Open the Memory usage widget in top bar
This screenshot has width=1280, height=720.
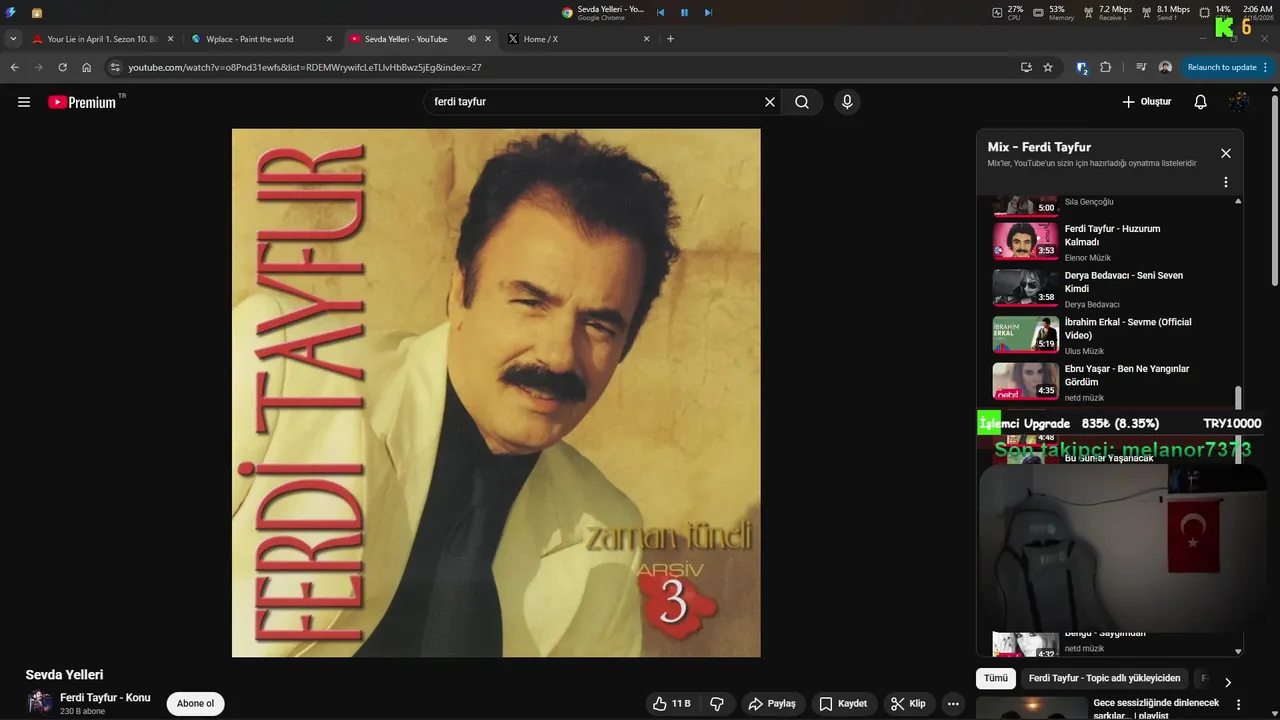tap(1053, 12)
